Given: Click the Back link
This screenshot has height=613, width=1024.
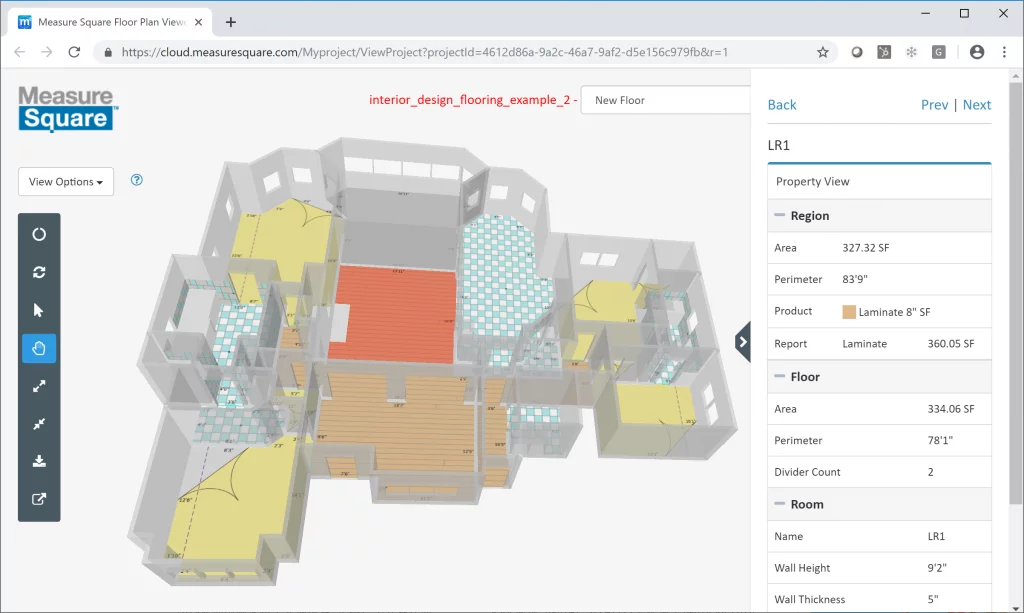Looking at the screenshot, I should (782, 105).
